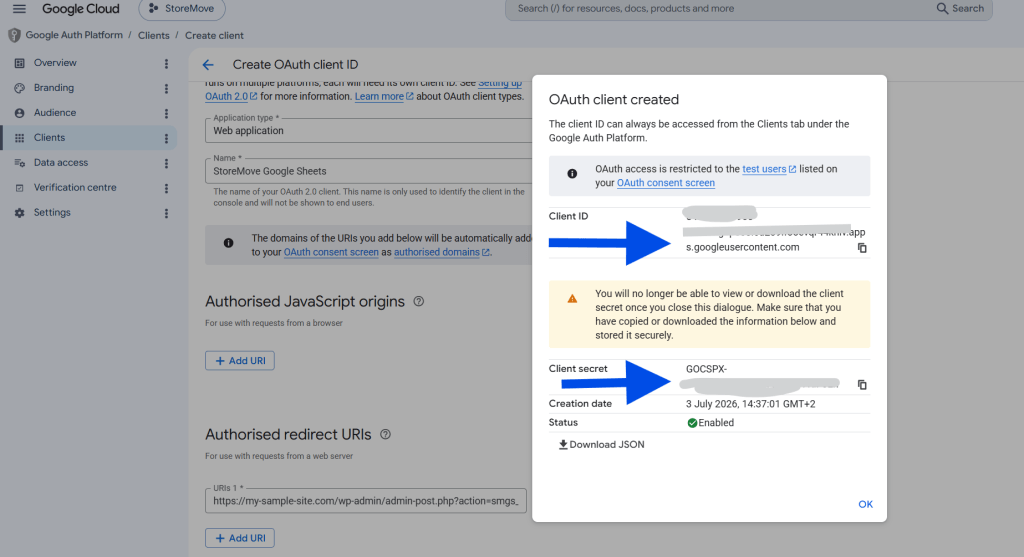Image resolution: width=1024 pixels, height=557 pixels.
Task: Open the Clients item's overflow menu
Action: coord(166,138)
